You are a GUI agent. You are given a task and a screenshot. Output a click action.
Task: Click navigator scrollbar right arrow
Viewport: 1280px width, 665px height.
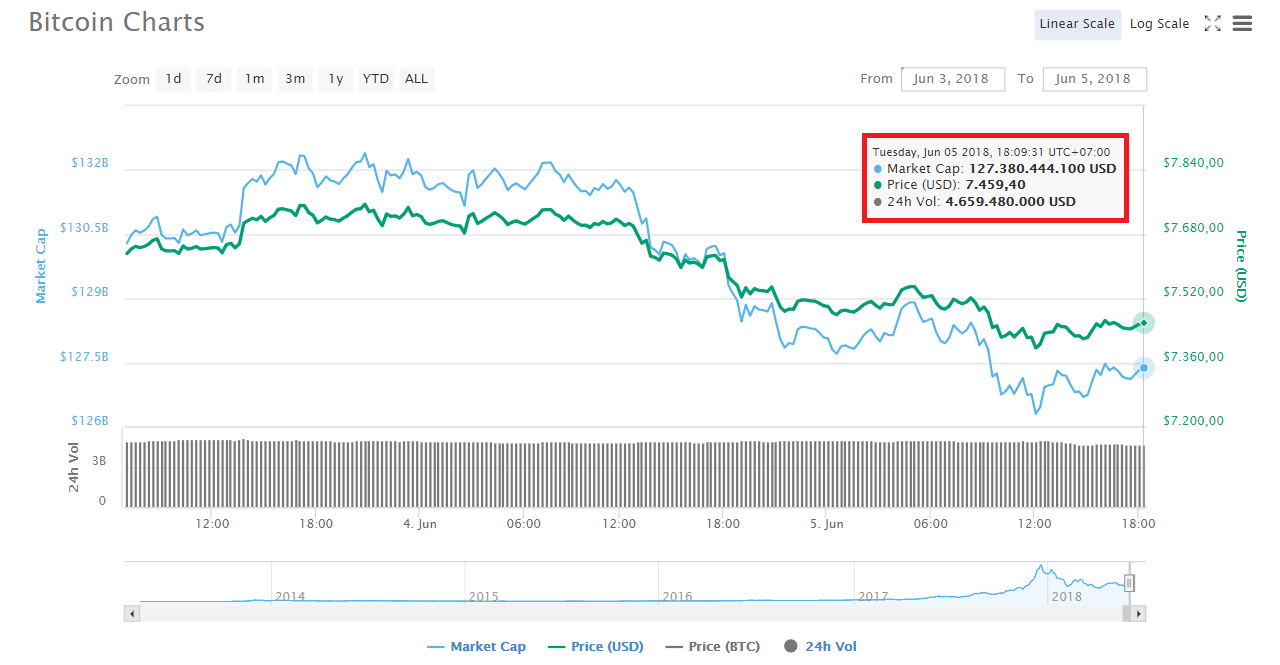click(x=1139, y=613)
